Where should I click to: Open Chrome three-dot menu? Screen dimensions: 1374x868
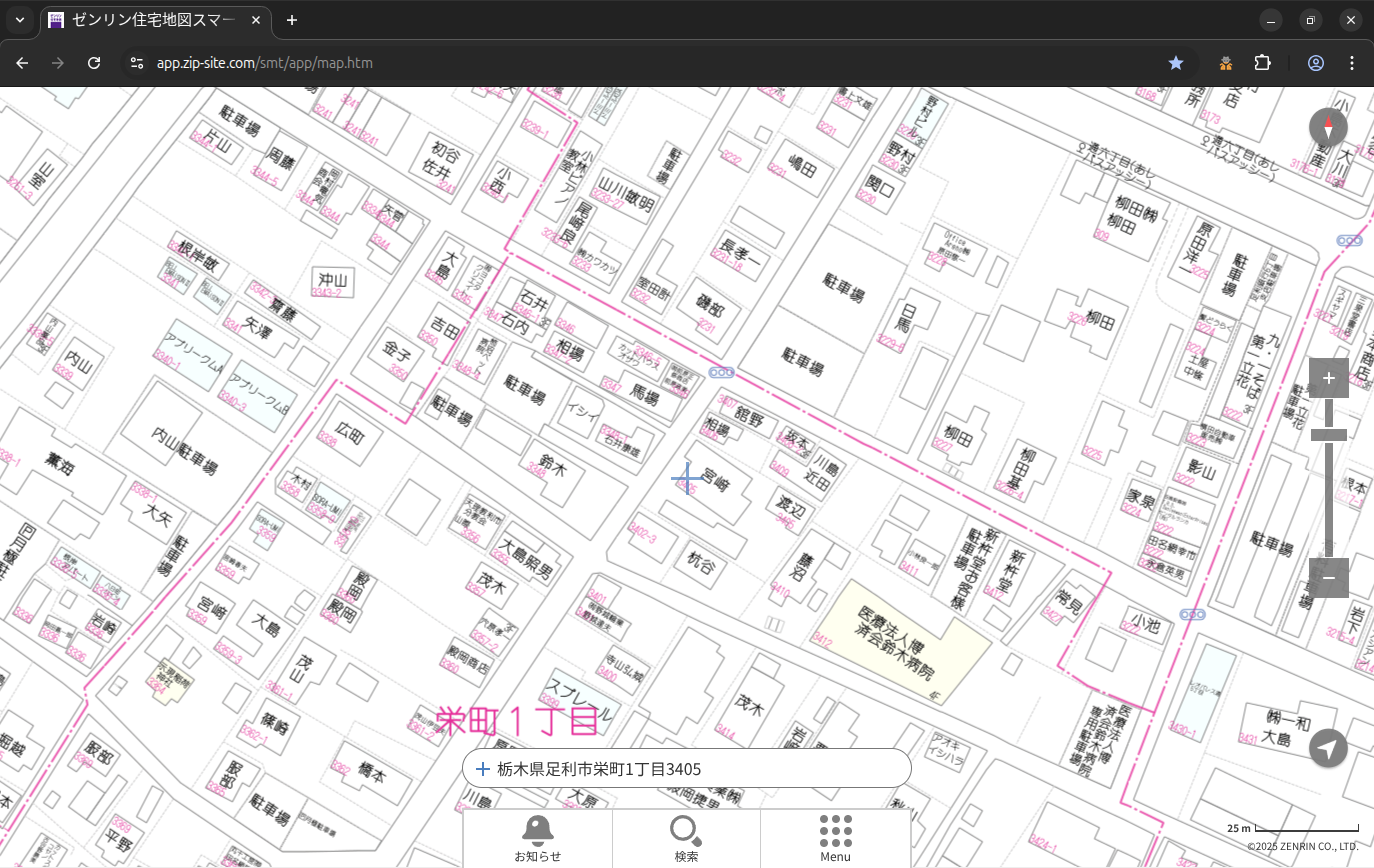(1352, 63)
